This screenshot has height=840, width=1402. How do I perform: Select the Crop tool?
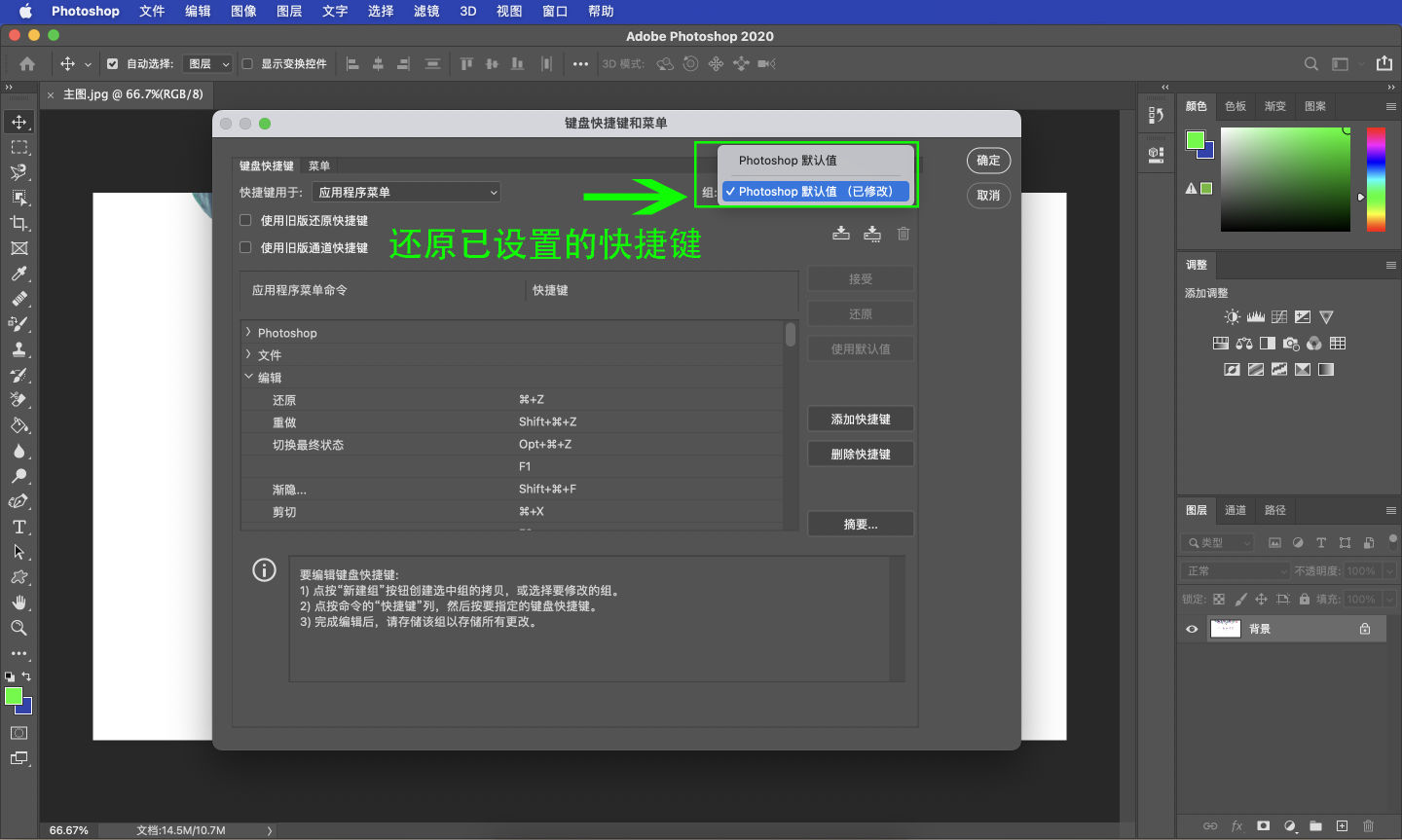(18, 223)
